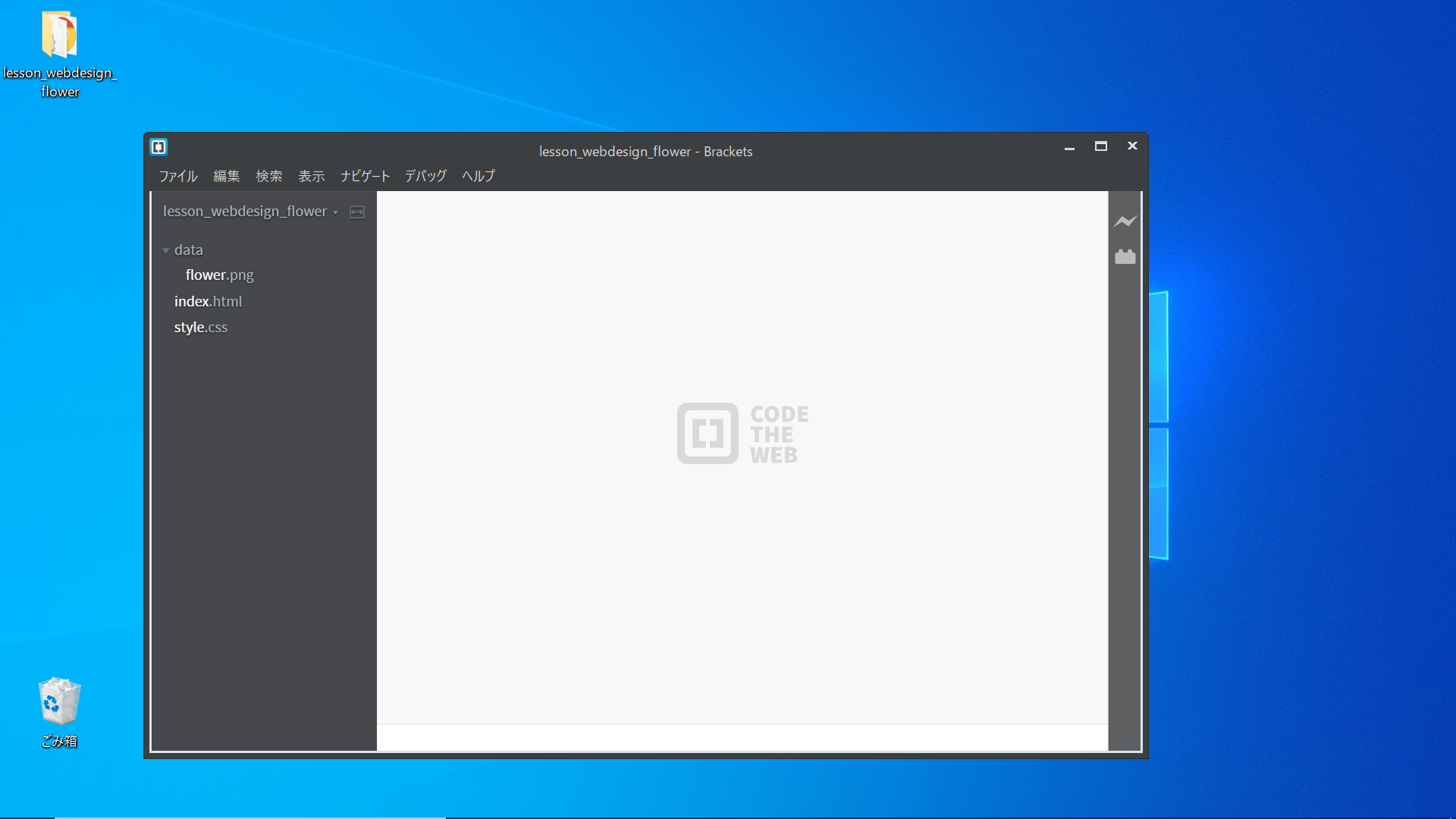
Task: Open the lesson_webdesign_flower project dropdown
Action: [250, 212]
